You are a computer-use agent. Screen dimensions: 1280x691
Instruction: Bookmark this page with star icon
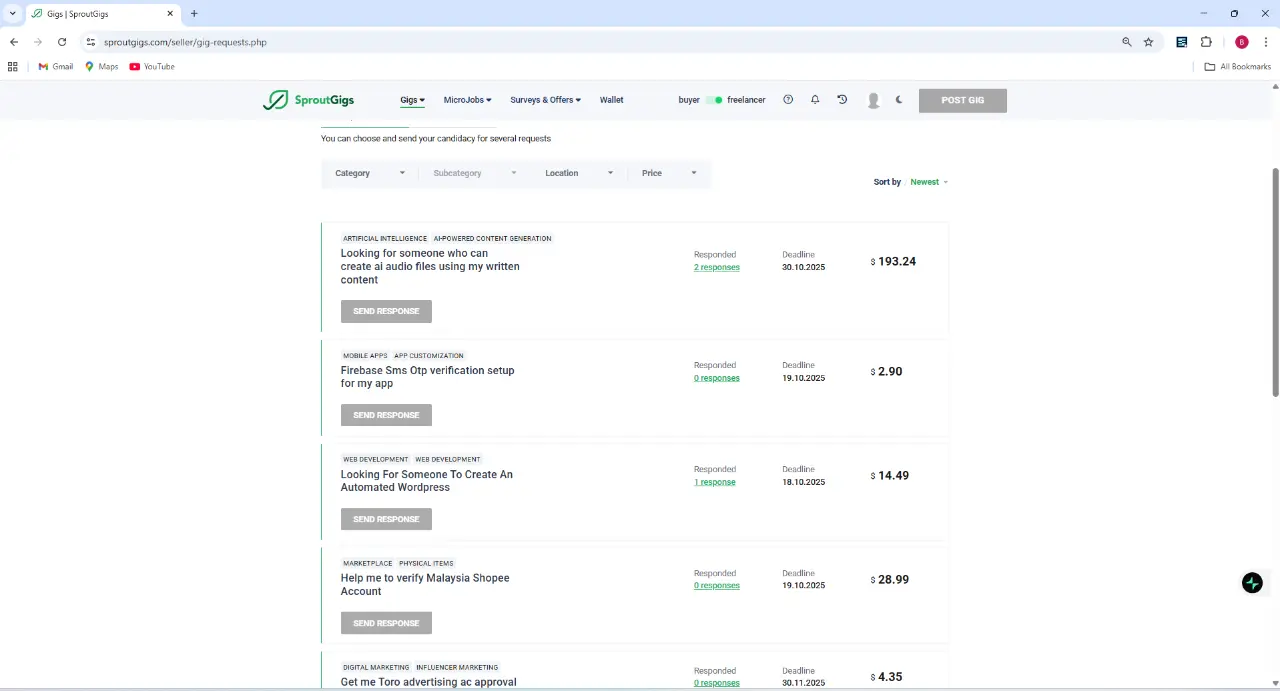point(1149,42)
